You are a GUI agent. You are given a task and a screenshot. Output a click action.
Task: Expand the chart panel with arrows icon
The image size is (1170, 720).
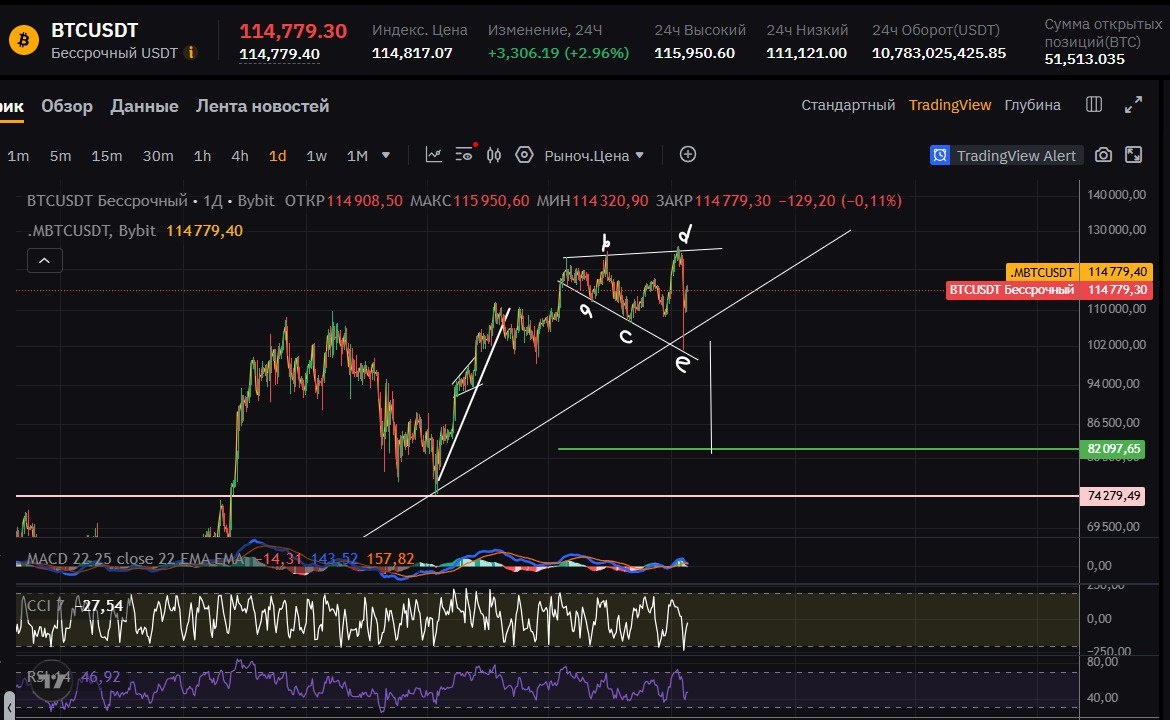tap(1133, 104)
